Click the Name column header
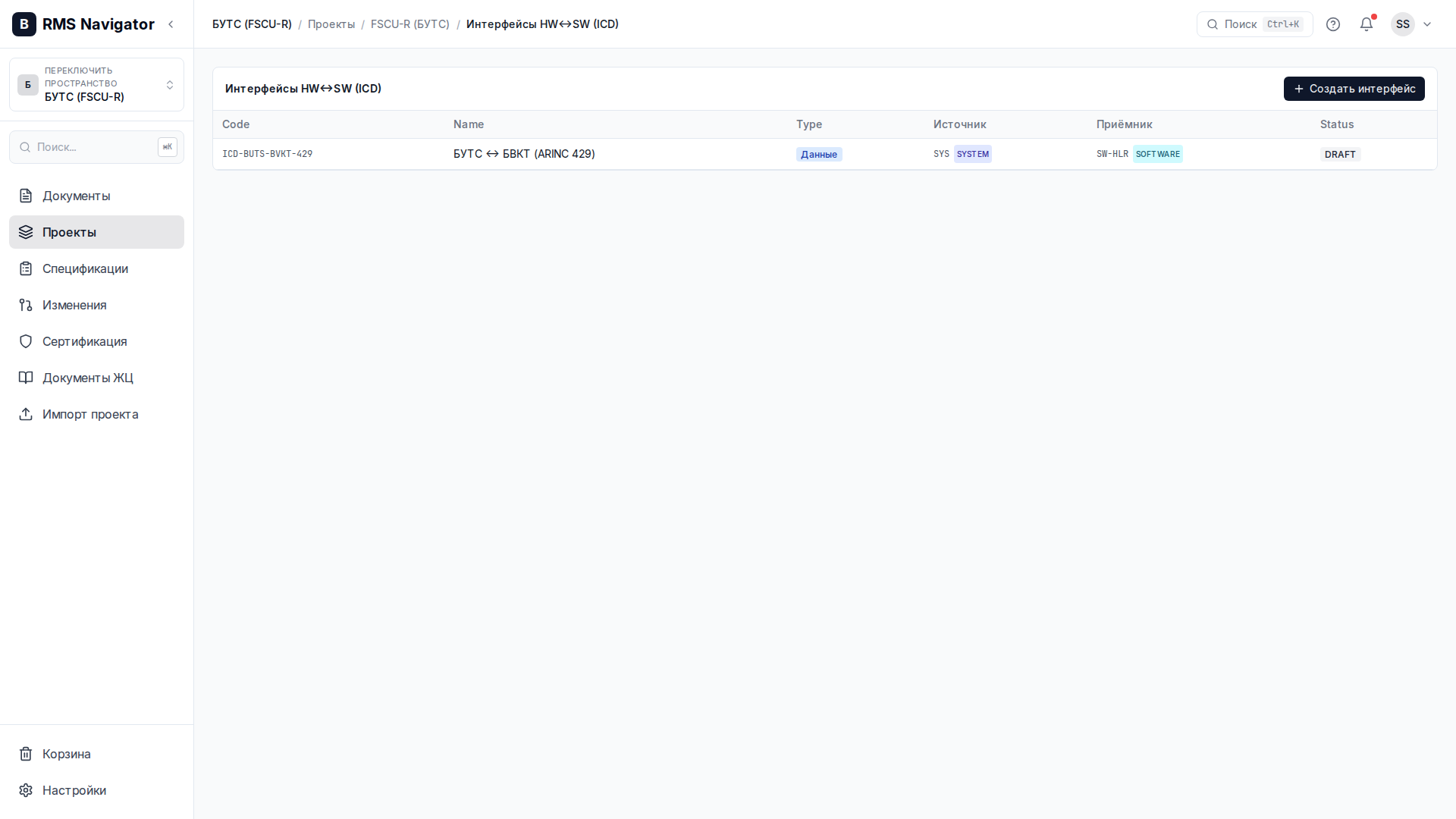 point(469,124)
